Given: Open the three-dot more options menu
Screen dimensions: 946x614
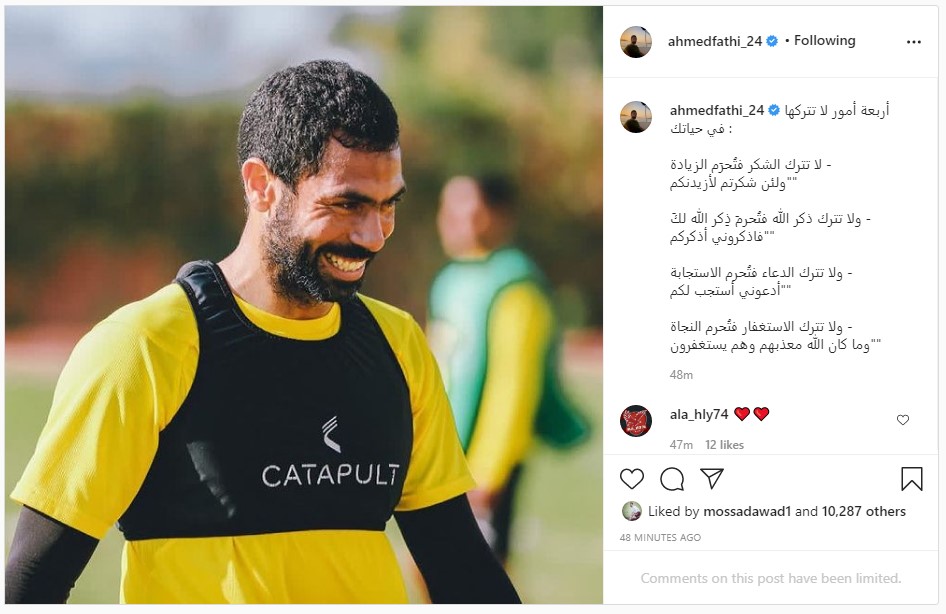Looking at the screenshot, I should (x=914, y=42).
